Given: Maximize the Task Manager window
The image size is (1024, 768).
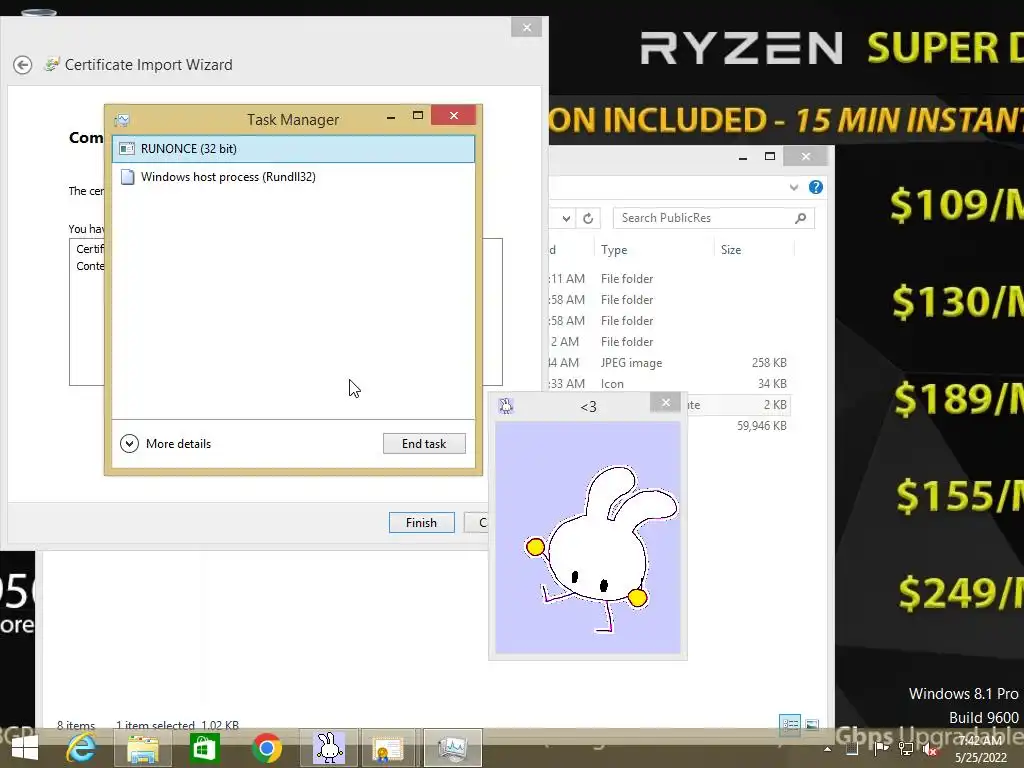Looking at the screenshot, I should coord(418,116).
